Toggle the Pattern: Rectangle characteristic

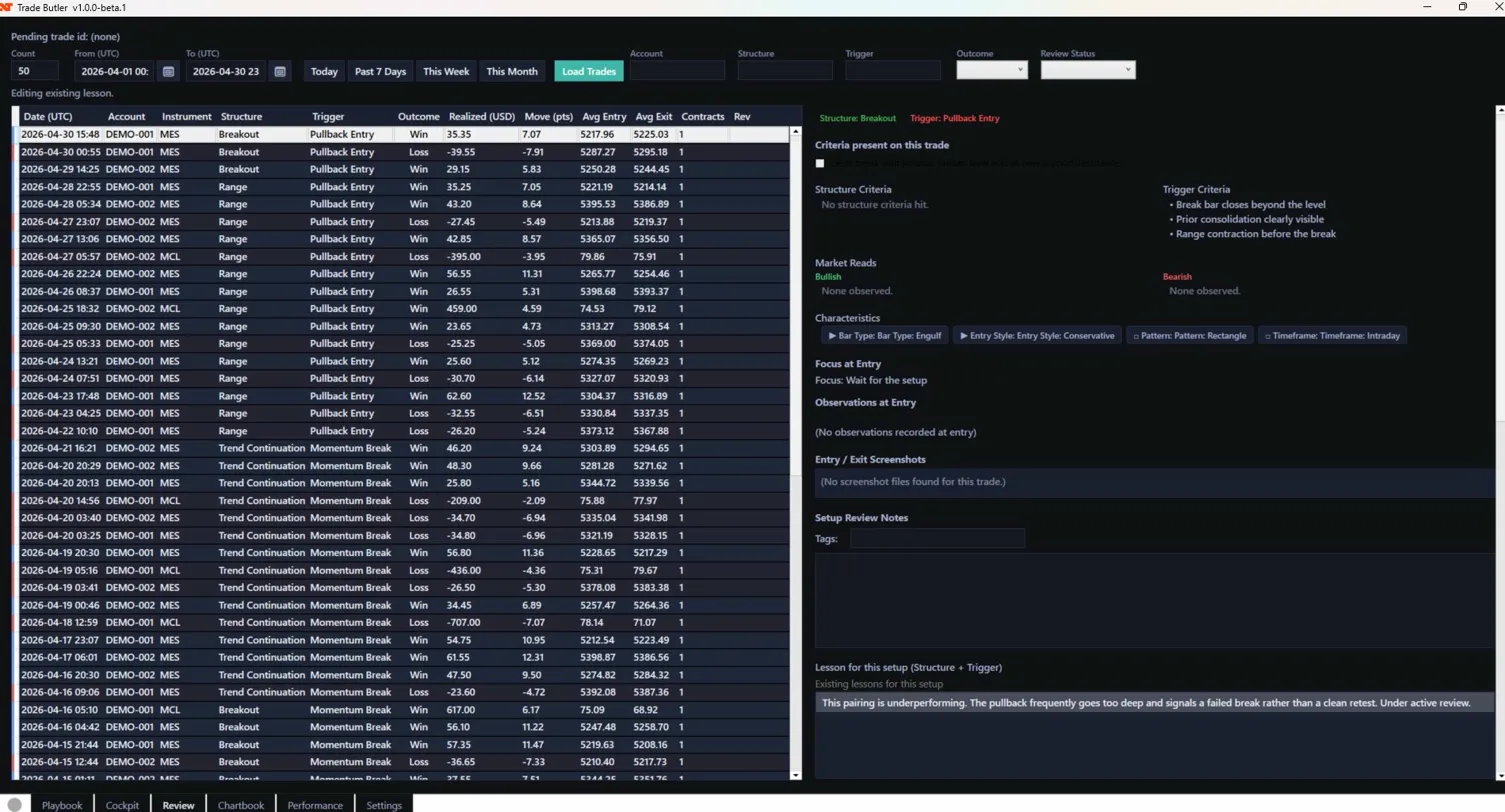point(1190,335)
